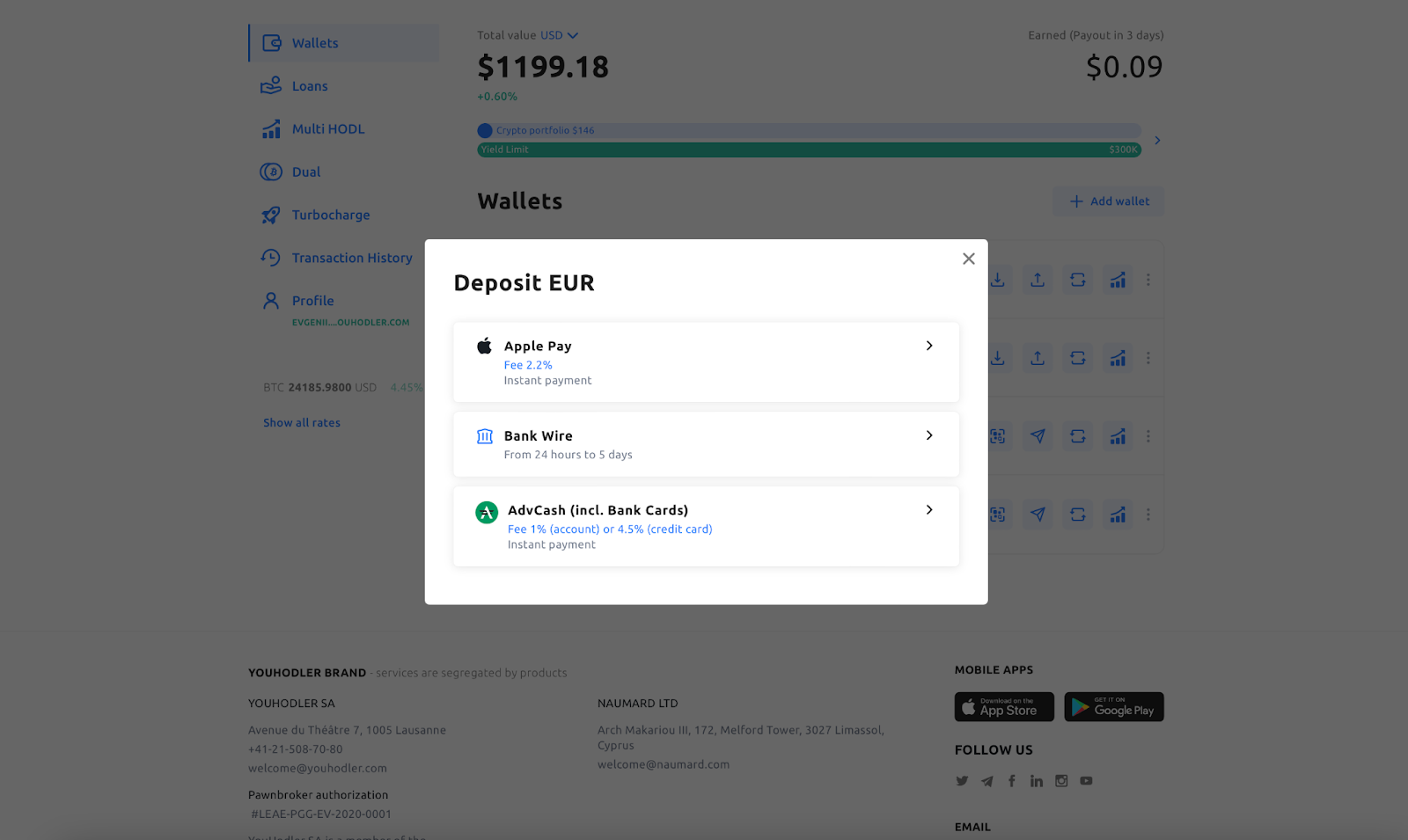Click exchange icon in fourth wallet row
Viewport: 1408px width, 840px height.
click(1078, 515)
